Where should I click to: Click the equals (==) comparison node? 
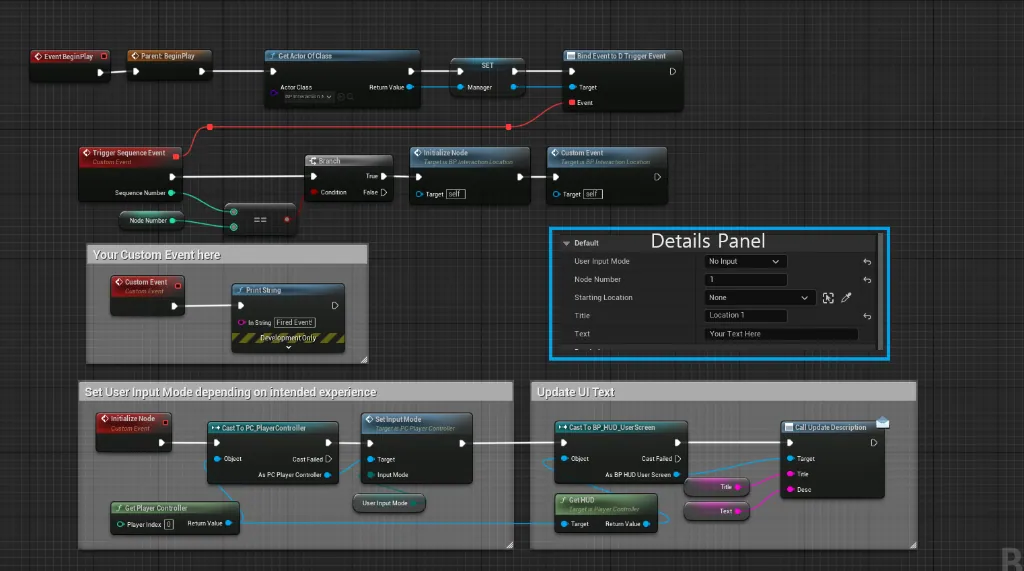(x=260, y=220)
